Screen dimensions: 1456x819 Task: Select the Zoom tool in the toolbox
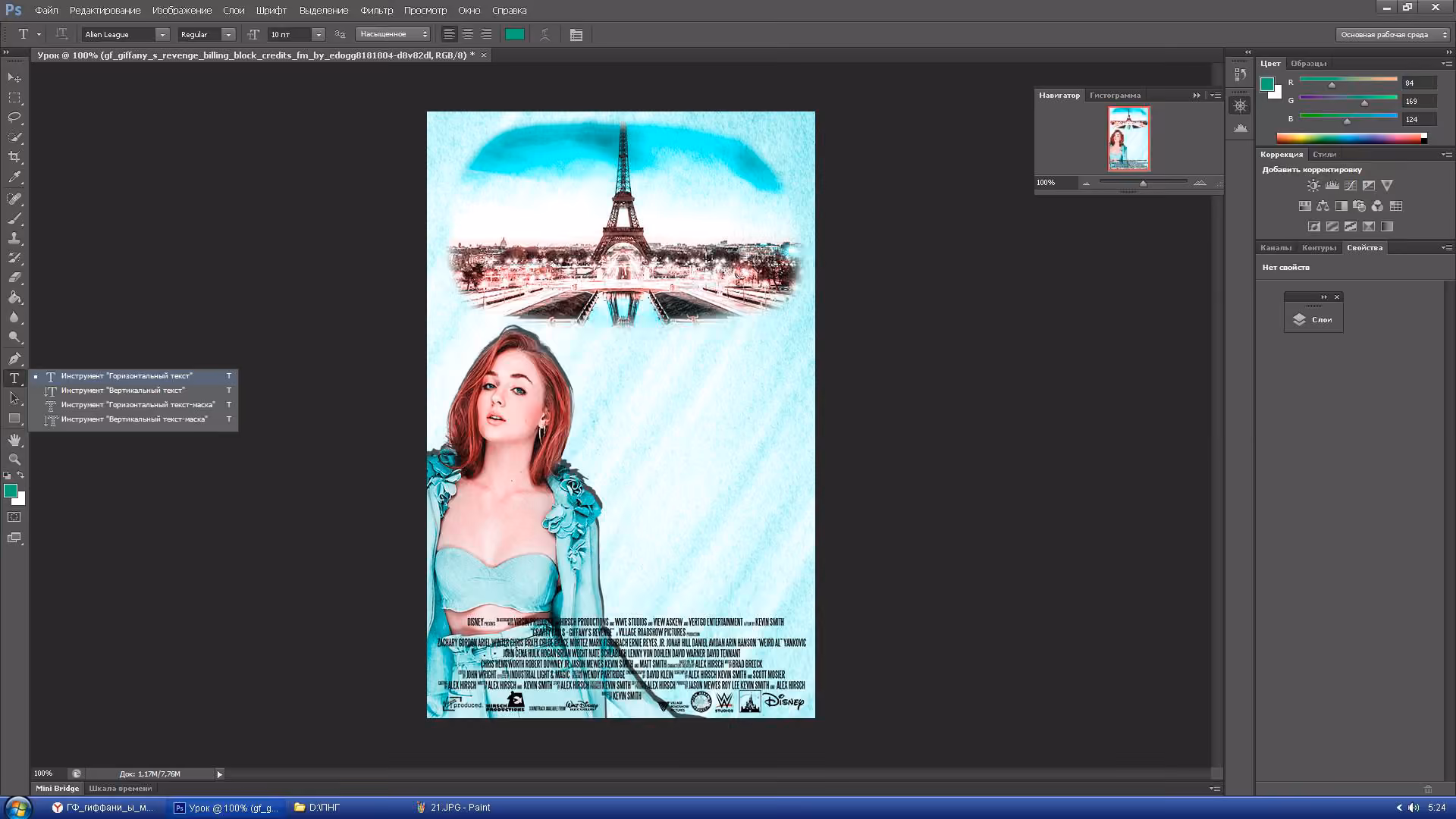point(14,460)
